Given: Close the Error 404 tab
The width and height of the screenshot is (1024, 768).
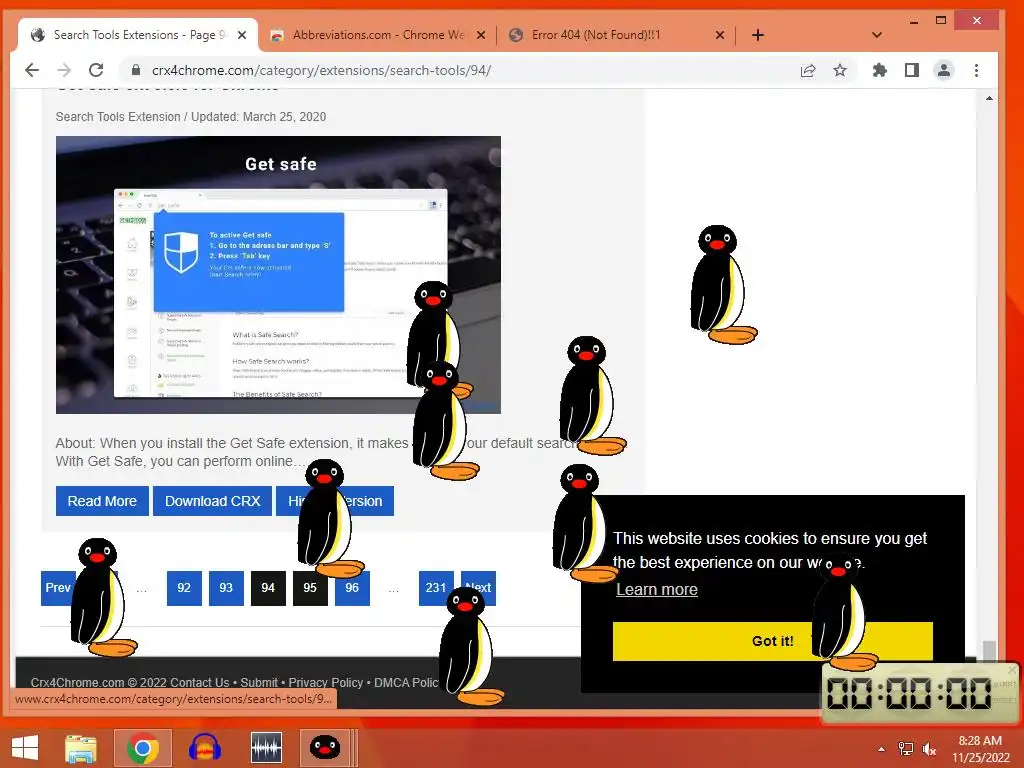Looking at the screenshot, I should point(720,35).
